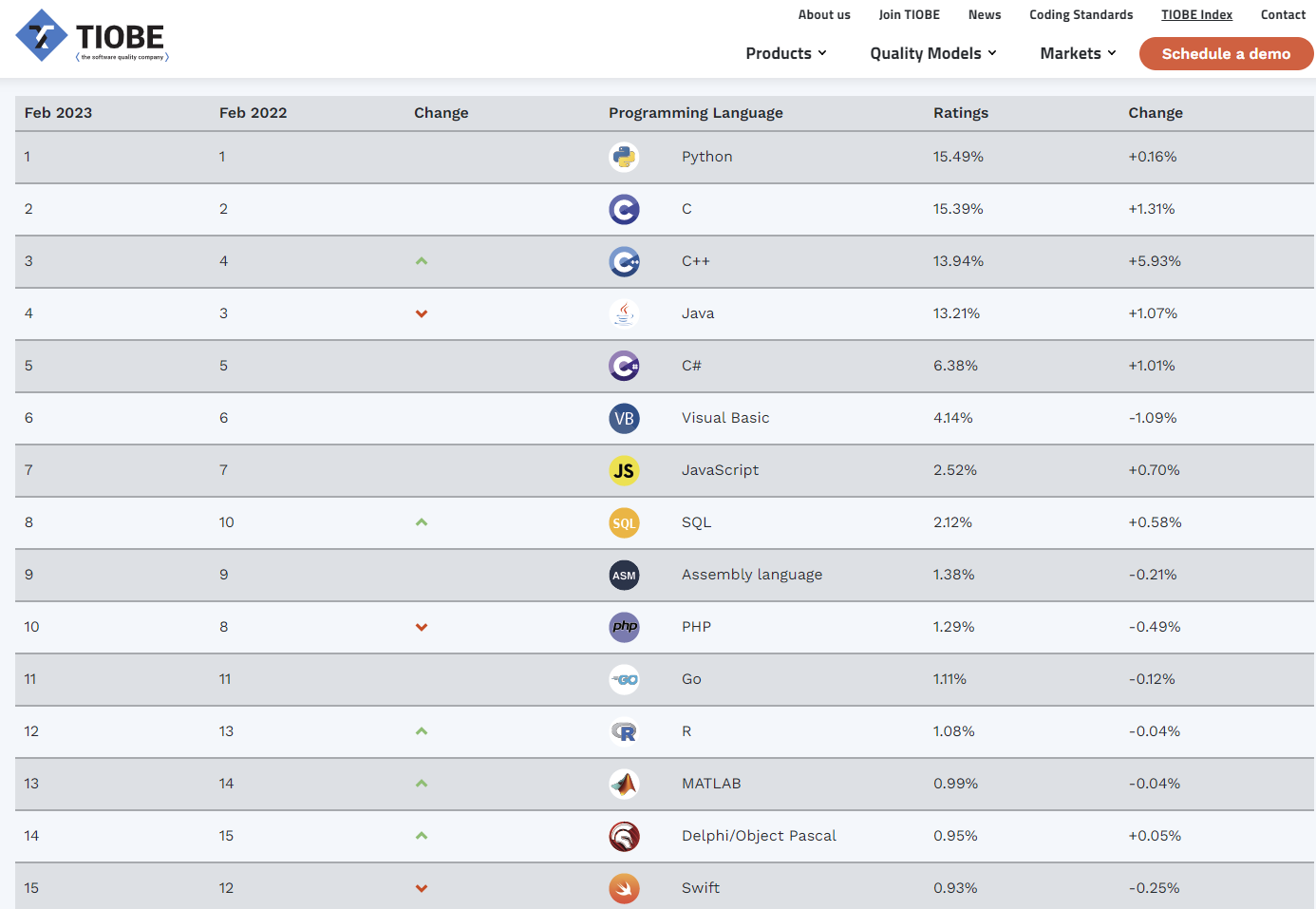This screenshot has height=909, width=1316.
Task: Click the Go language name
Action: click(691, 679)
